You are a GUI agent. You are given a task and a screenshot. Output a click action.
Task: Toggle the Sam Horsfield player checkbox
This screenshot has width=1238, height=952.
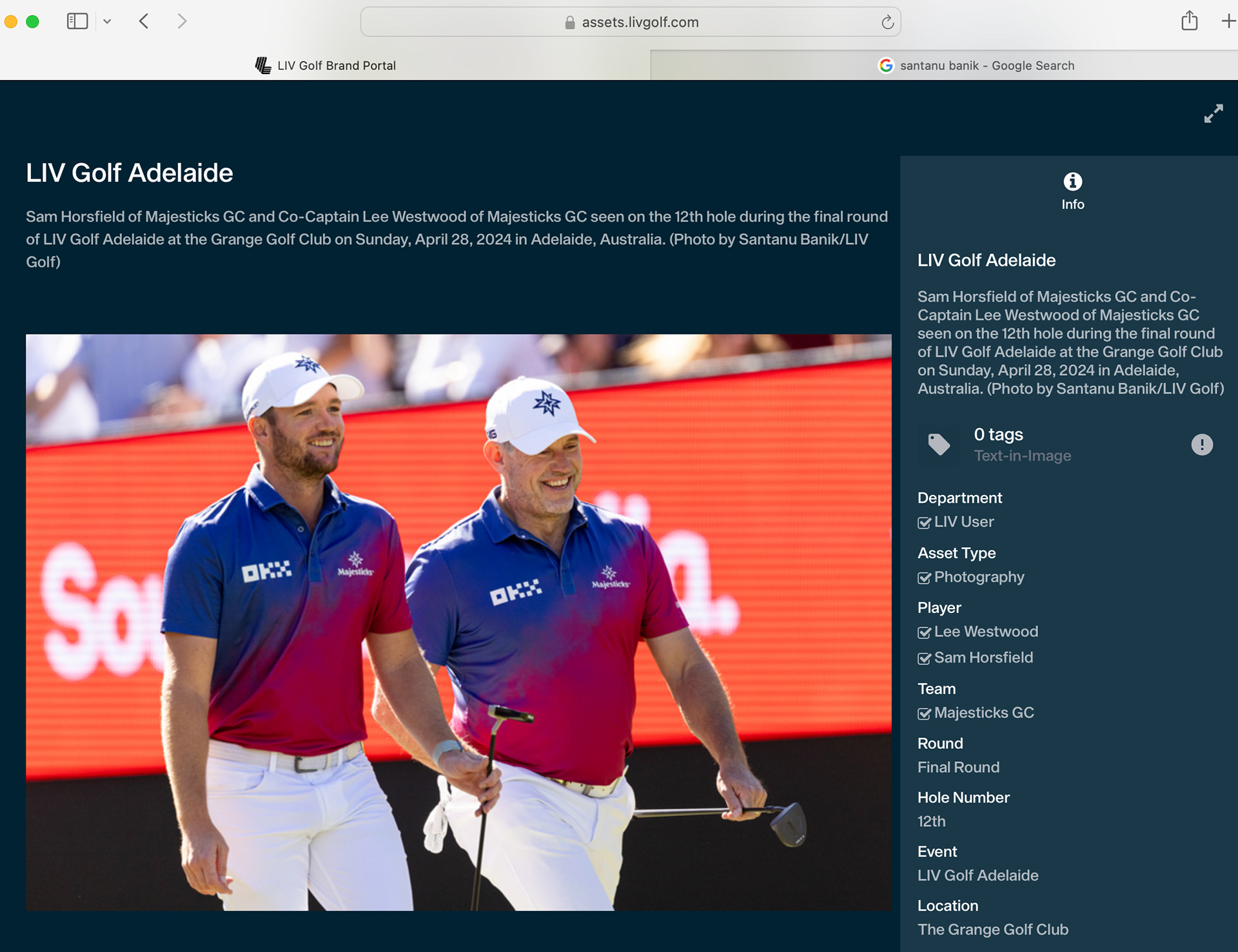click(924, 659)
